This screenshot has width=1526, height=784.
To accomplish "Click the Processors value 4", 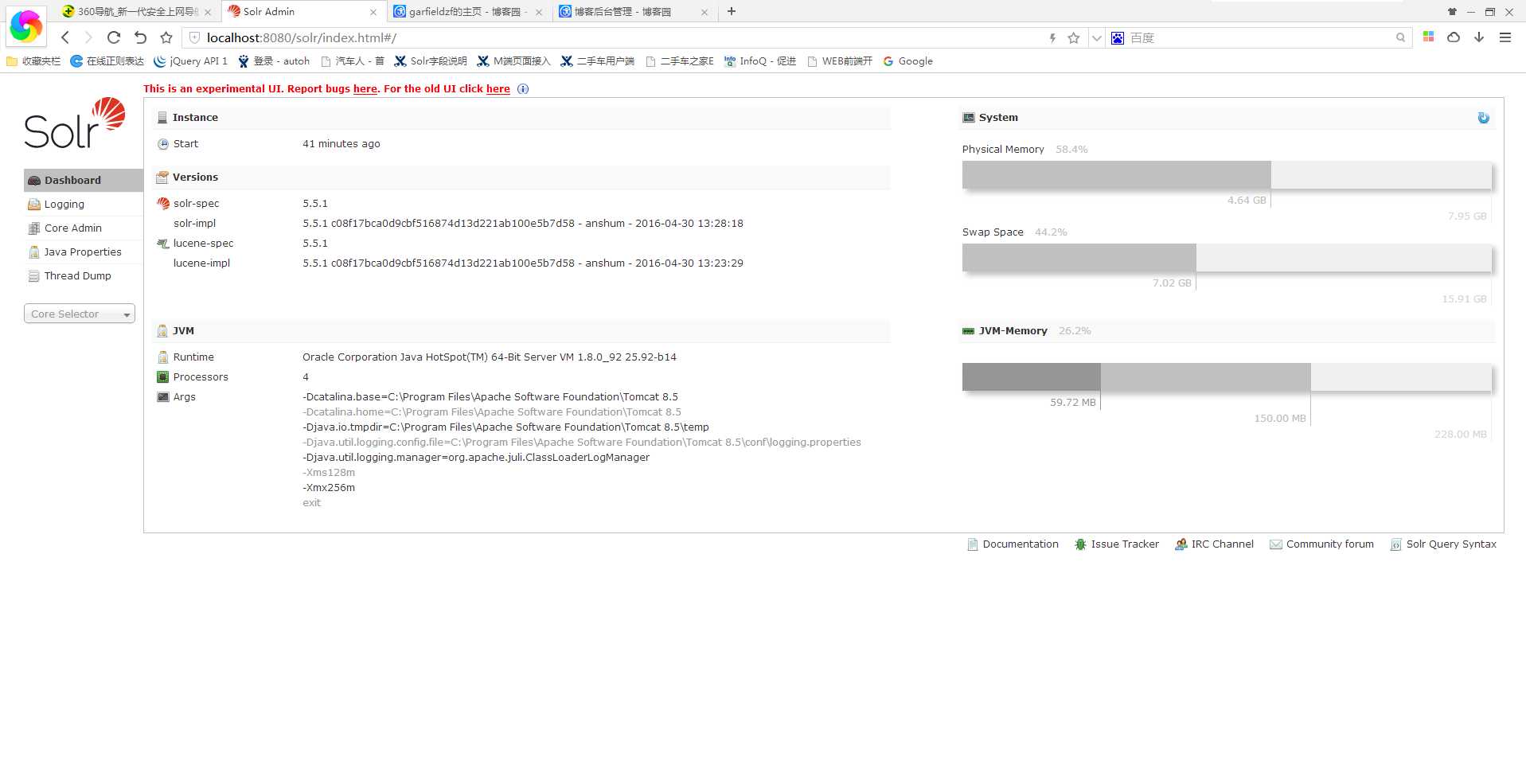I will [306, 377].
